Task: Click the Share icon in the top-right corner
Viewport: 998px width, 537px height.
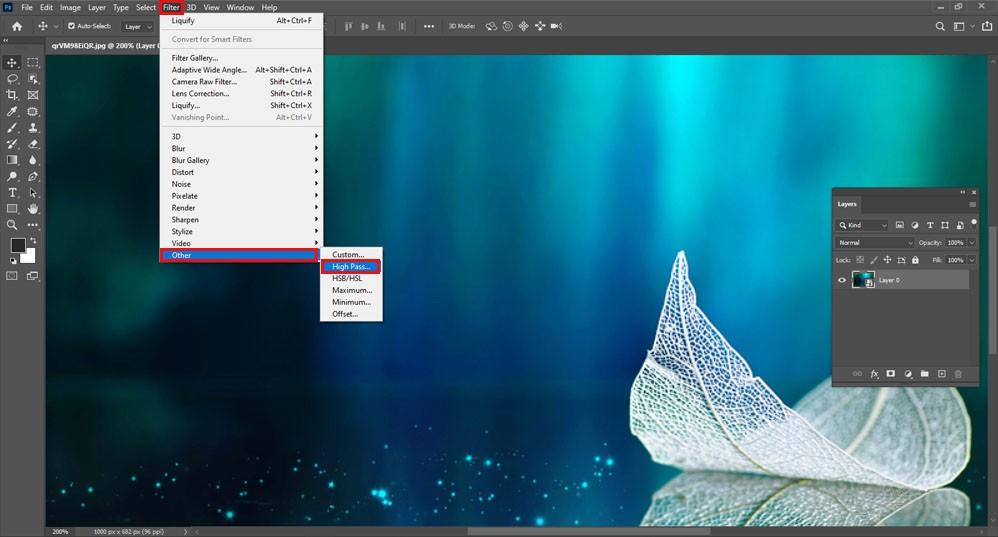Action: pos(987,26)
